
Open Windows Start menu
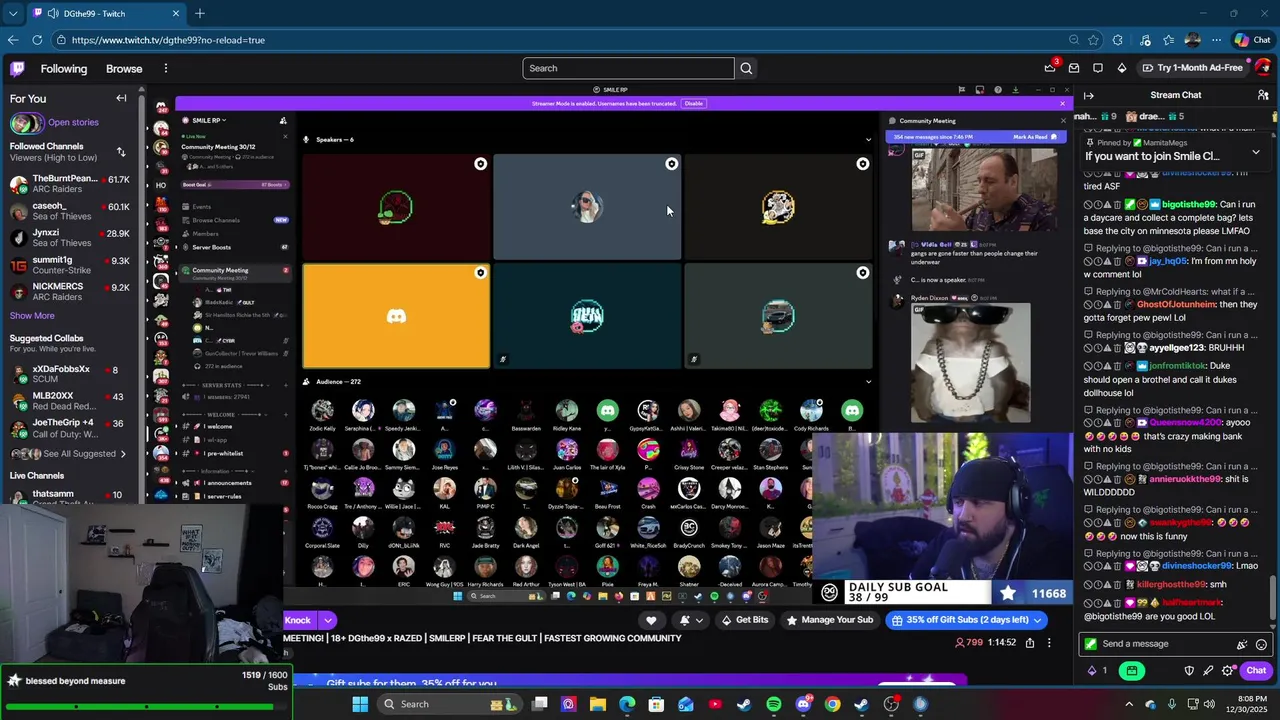pos(360,704)
